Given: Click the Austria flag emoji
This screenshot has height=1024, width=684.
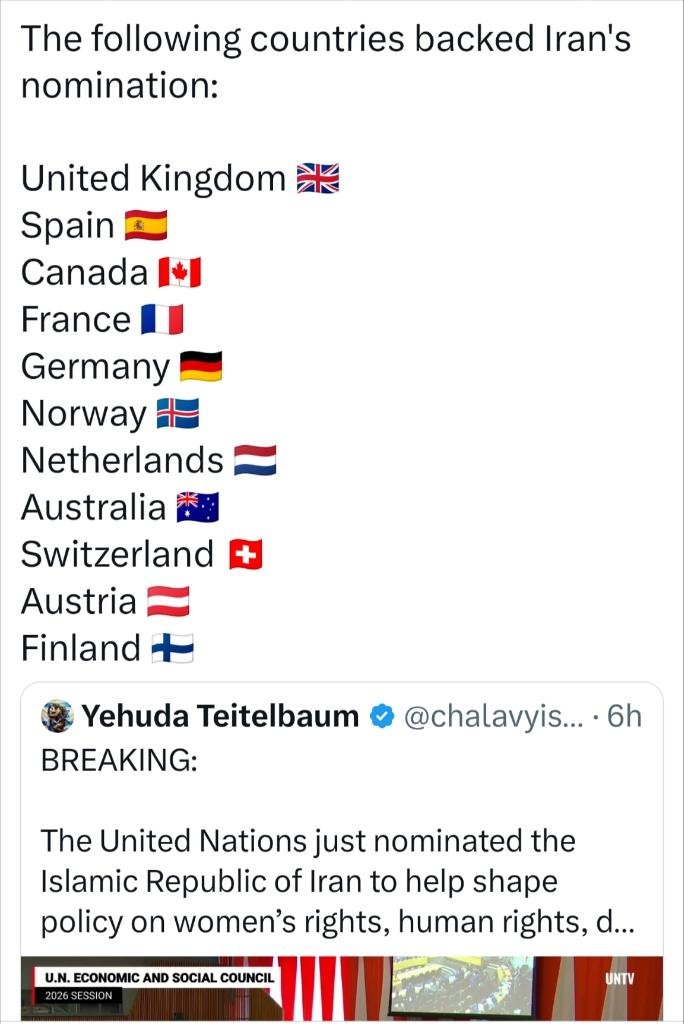Looking at the screenshot, I should tap(168, 602).
